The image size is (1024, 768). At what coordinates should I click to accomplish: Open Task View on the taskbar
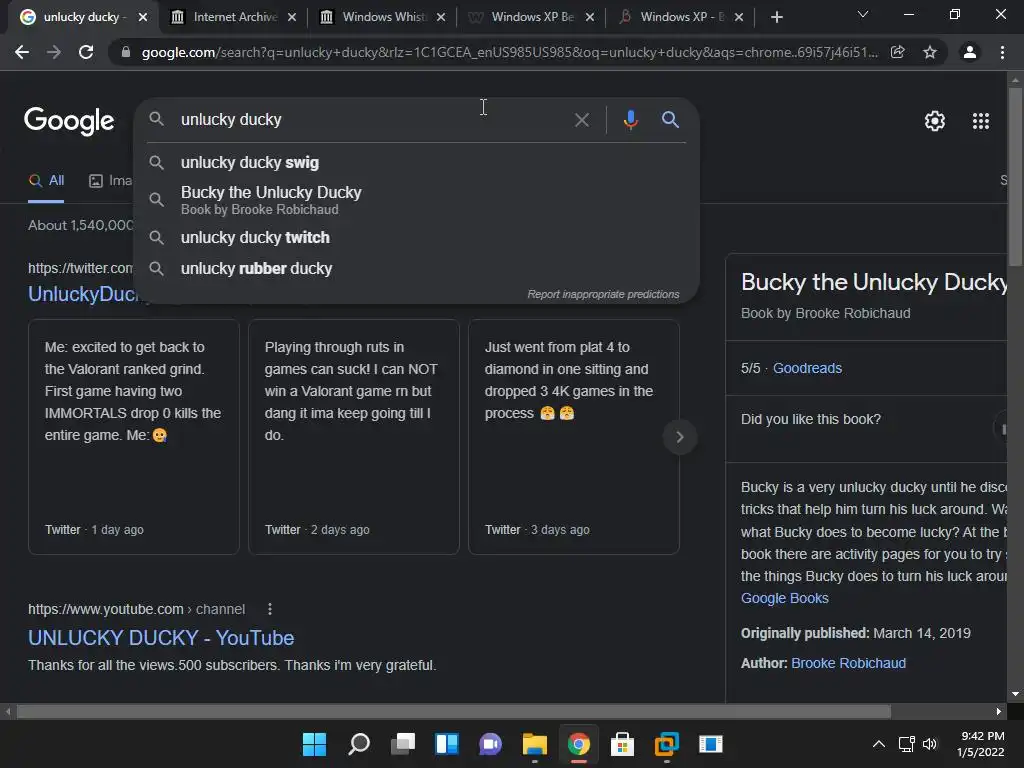point(403,744)
